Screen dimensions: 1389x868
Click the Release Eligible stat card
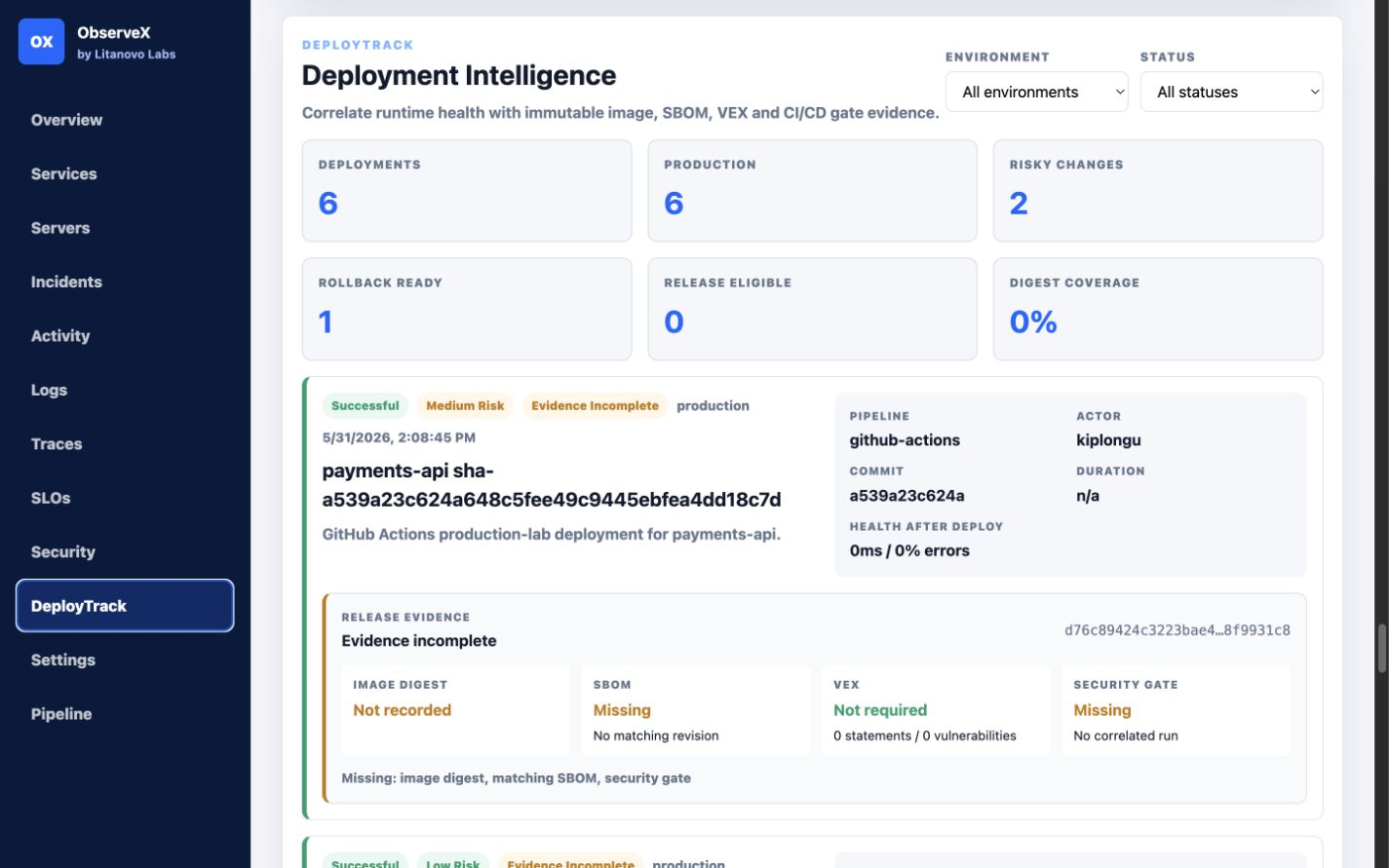tap(812, 309)
